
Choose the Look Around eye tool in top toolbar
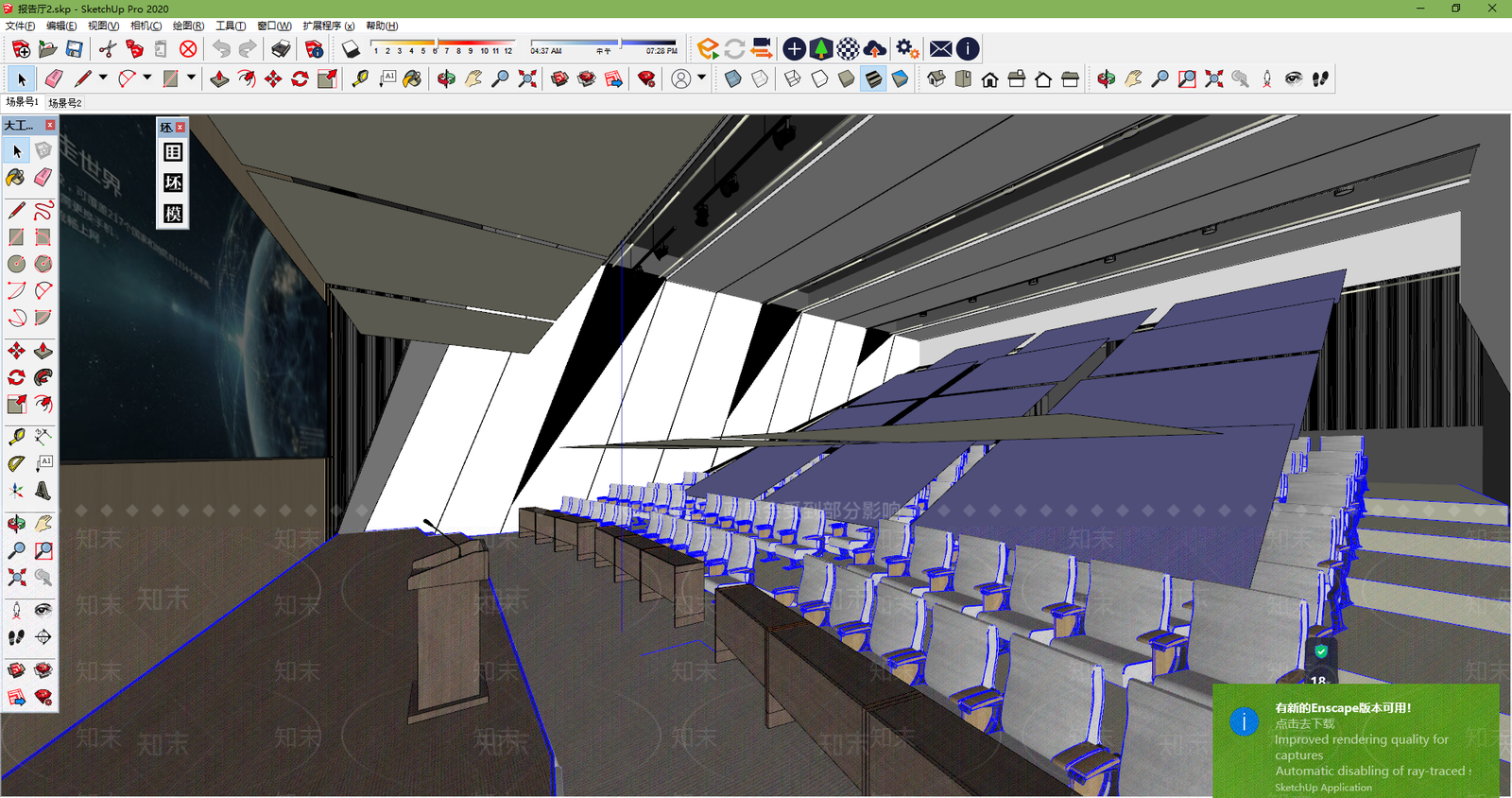click(1294, 78)
